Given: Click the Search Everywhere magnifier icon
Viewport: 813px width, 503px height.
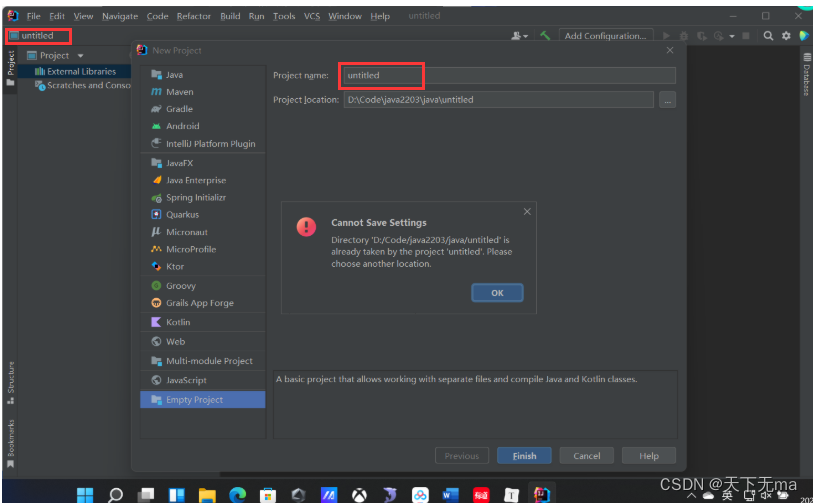Looking at the screenshot, I should (x=768, y=36).
